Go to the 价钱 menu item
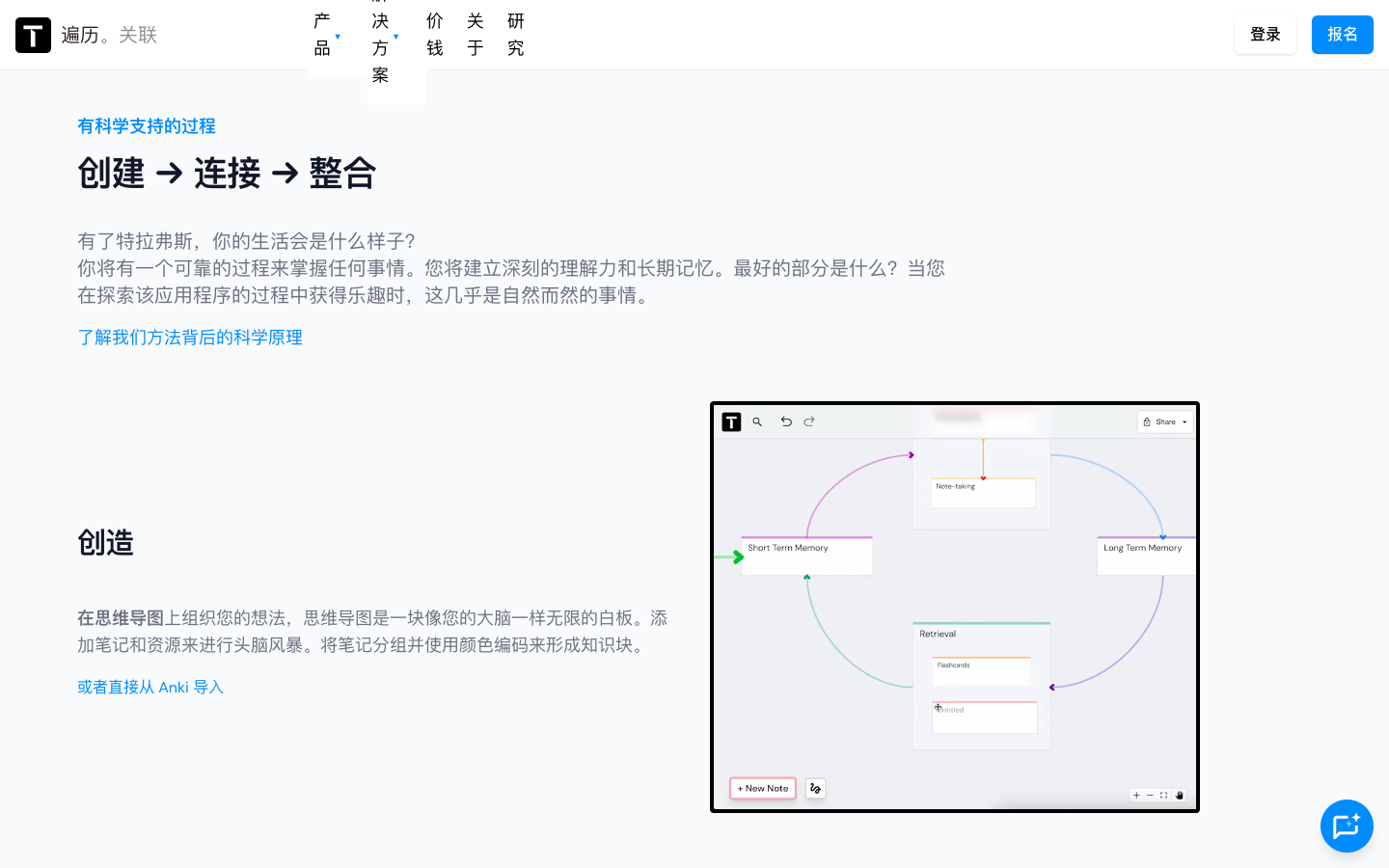1389x868 pixels. (x=435, y=35)
